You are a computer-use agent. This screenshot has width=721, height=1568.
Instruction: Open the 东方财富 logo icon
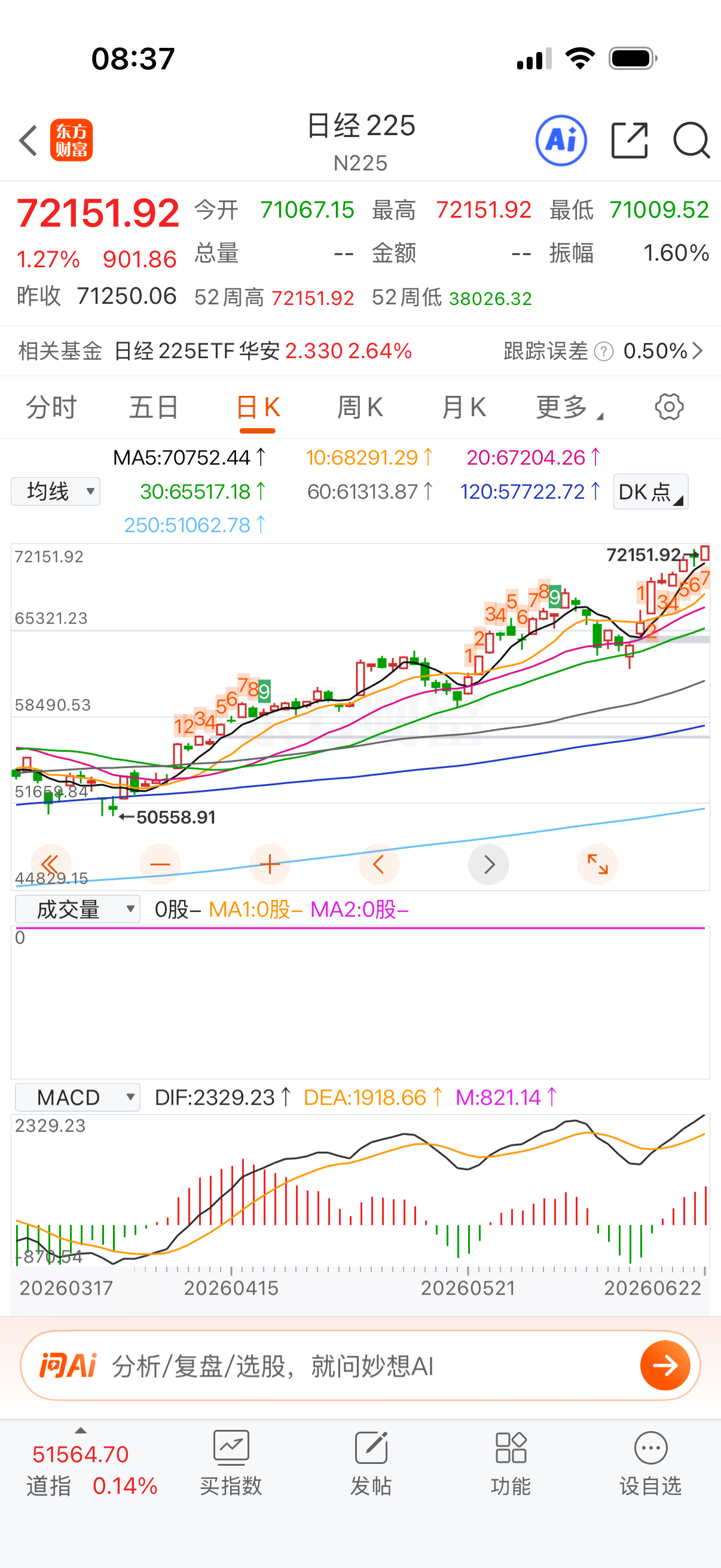[71, 140]
